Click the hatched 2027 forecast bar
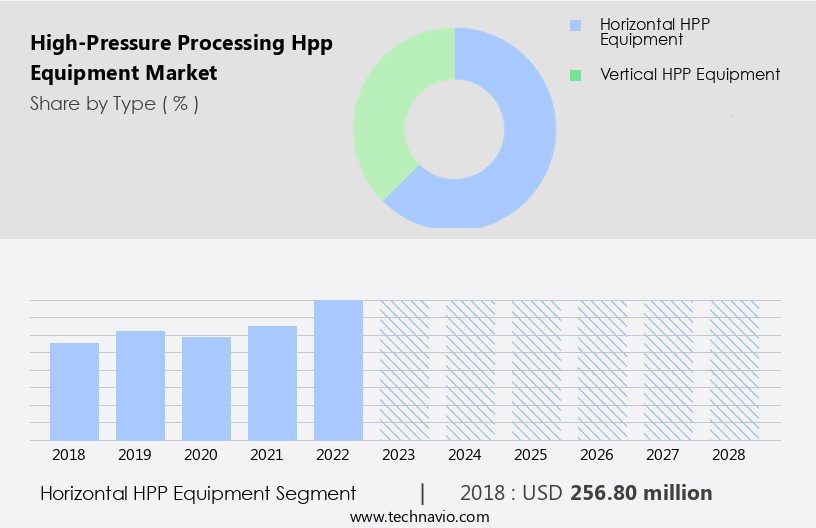This screenshot has height=528, width=816. 669,370
